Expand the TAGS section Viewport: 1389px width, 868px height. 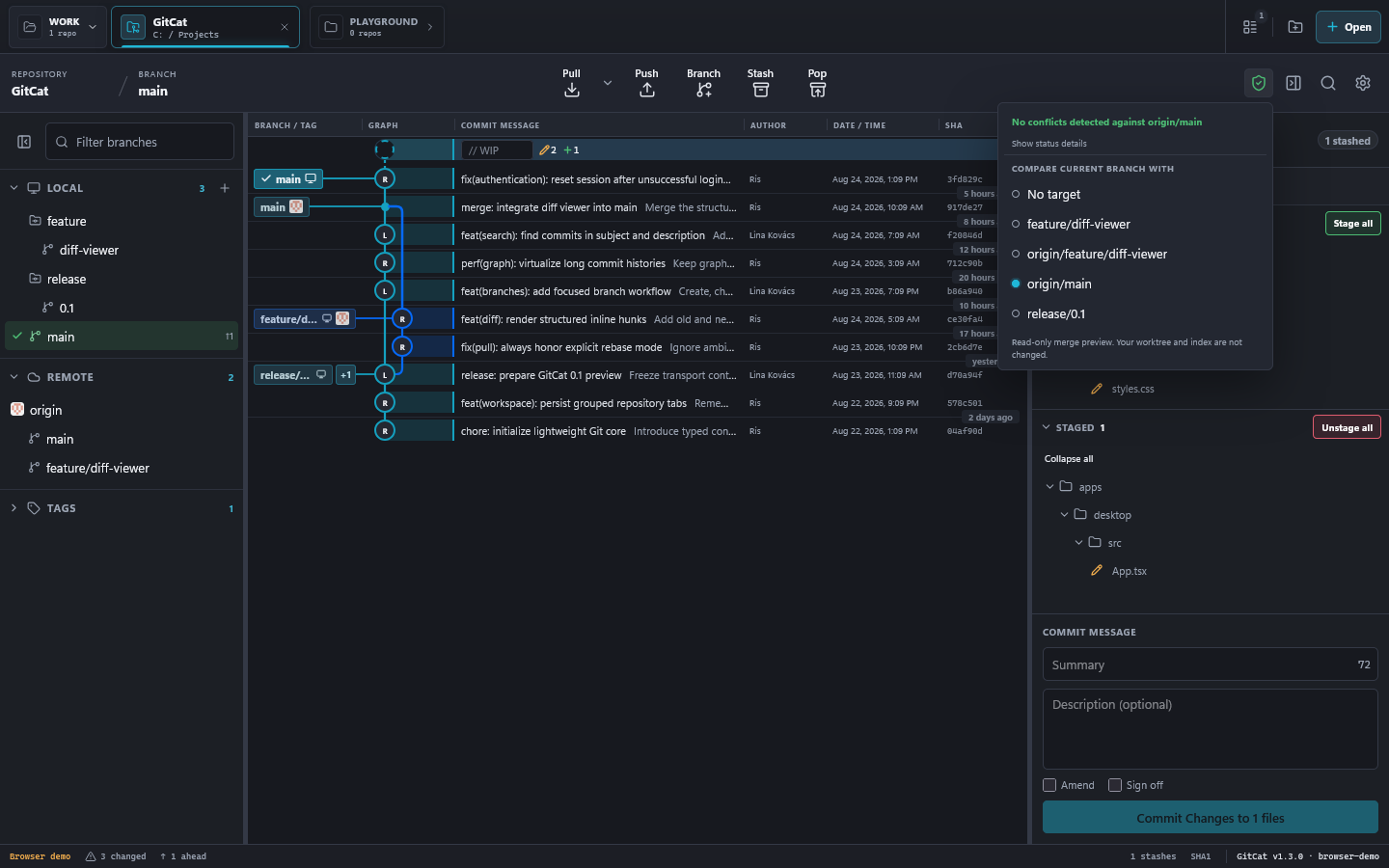14,508
